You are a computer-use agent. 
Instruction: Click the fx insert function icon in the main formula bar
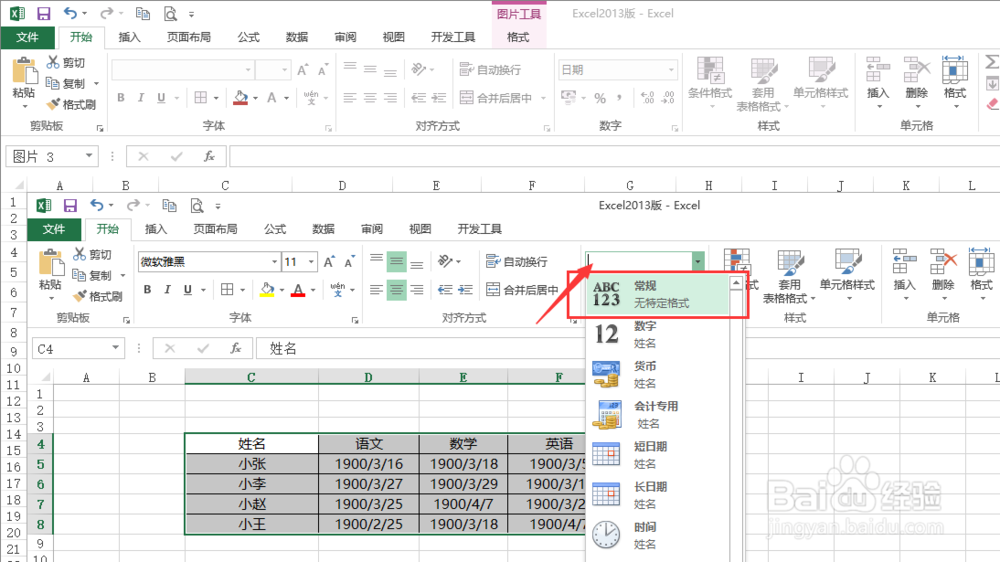(x=209, y=156)
